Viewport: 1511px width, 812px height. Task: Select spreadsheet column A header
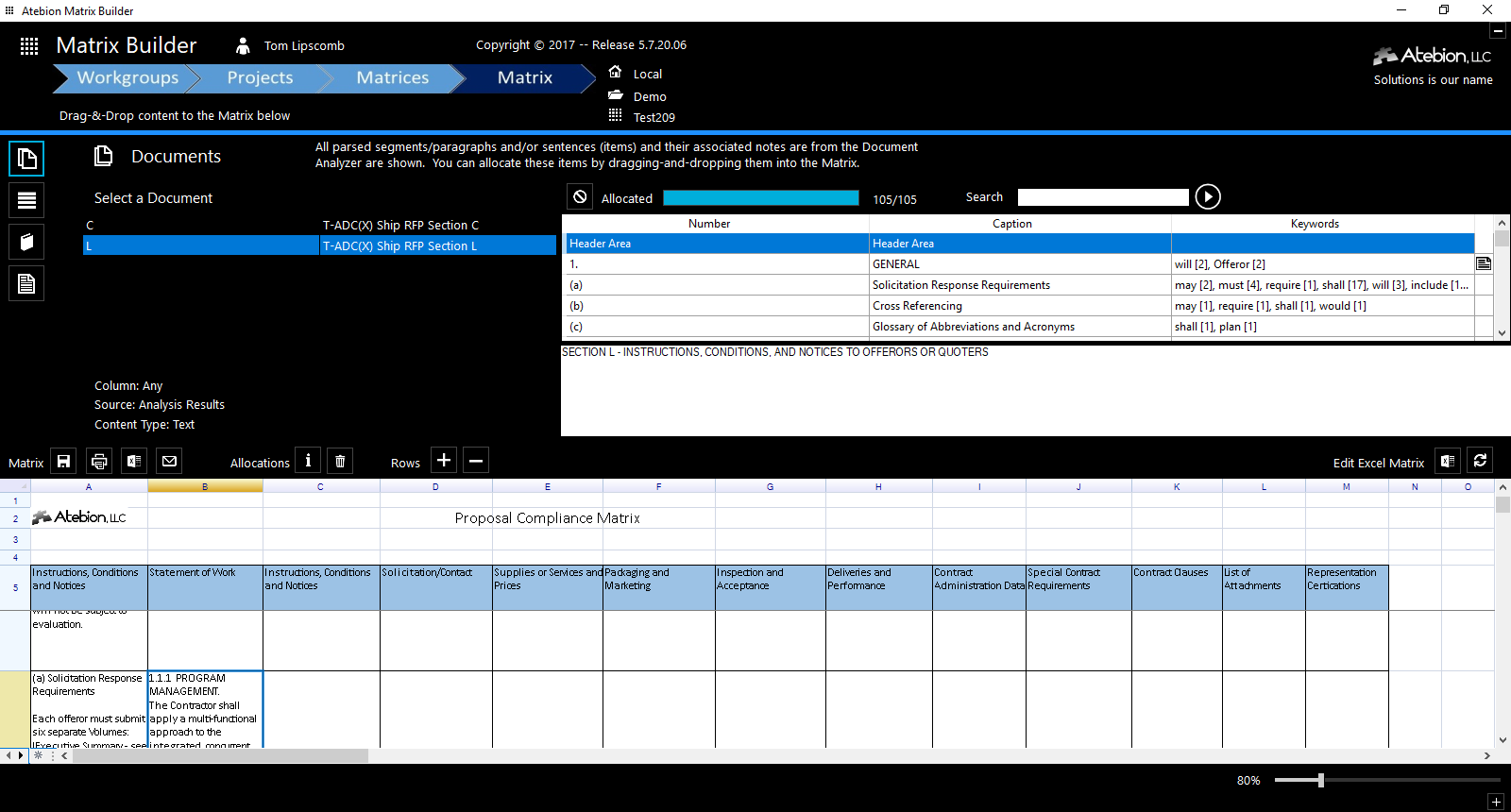89,486
